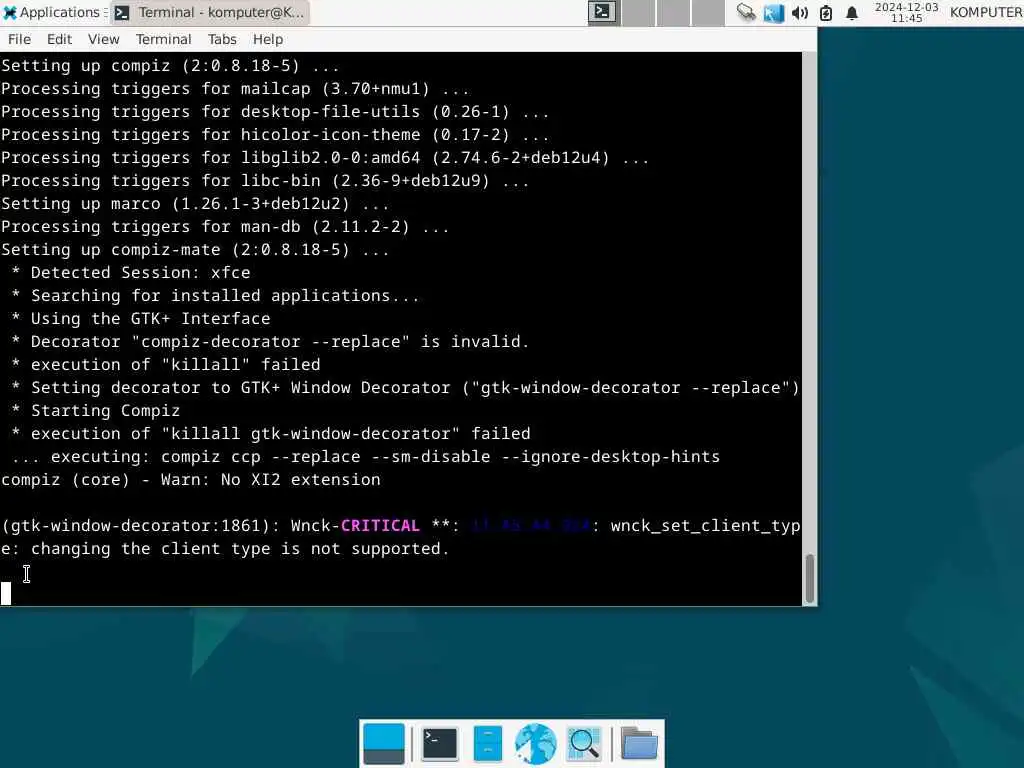This screenshot has width=1024, height=768.
Task: Open home folder icon in dock
Action: point(639,744)
